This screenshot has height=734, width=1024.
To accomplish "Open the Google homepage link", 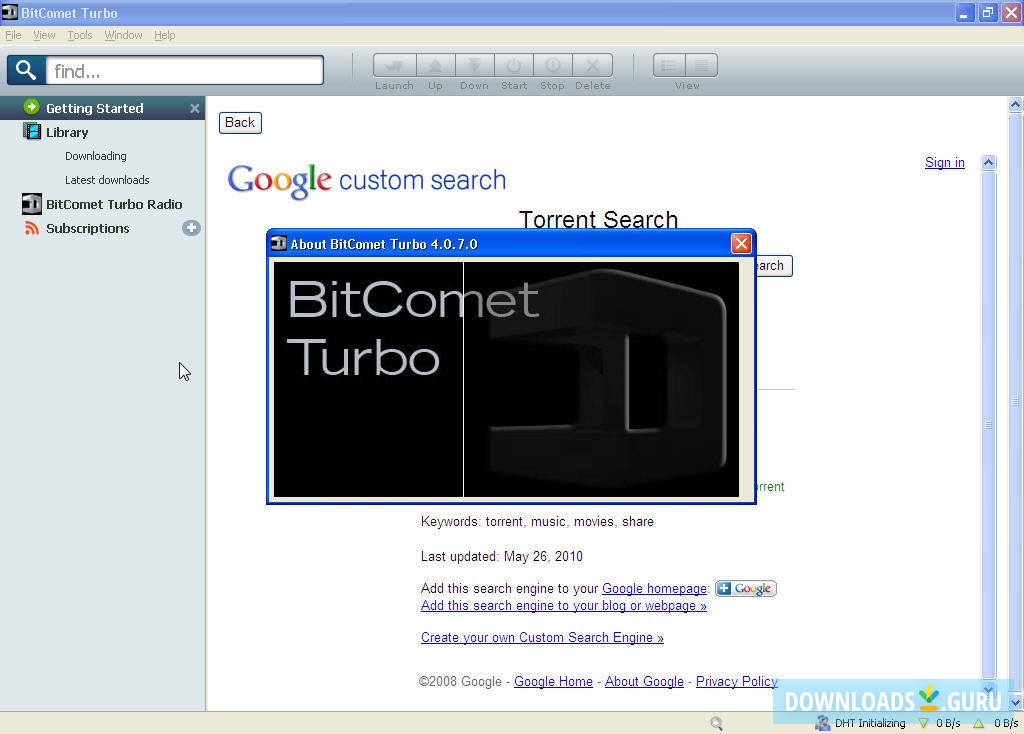I will click(654, 588).
